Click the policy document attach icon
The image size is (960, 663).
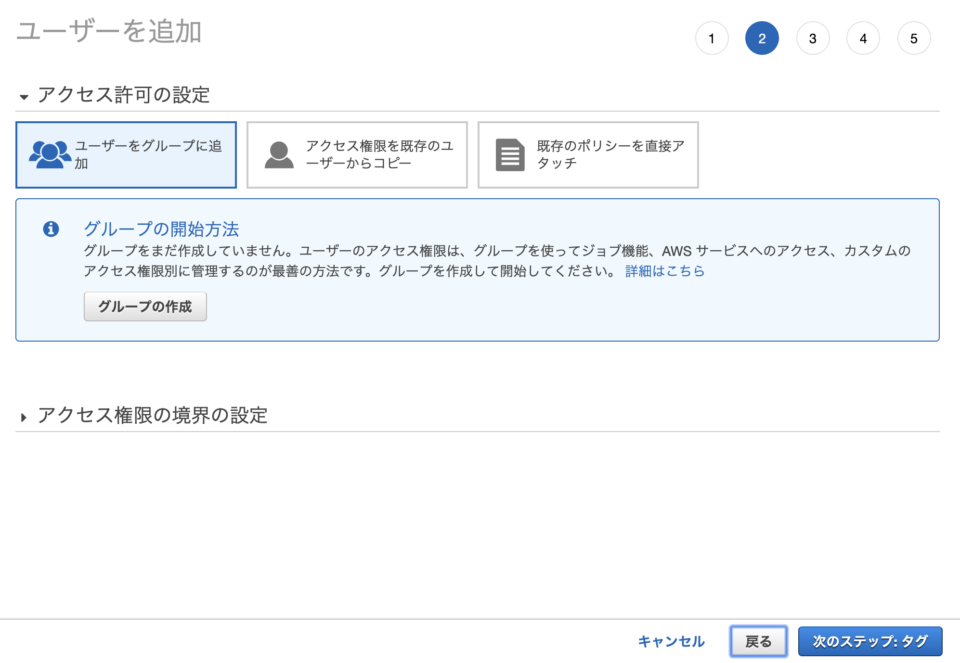tap(509, 152)
